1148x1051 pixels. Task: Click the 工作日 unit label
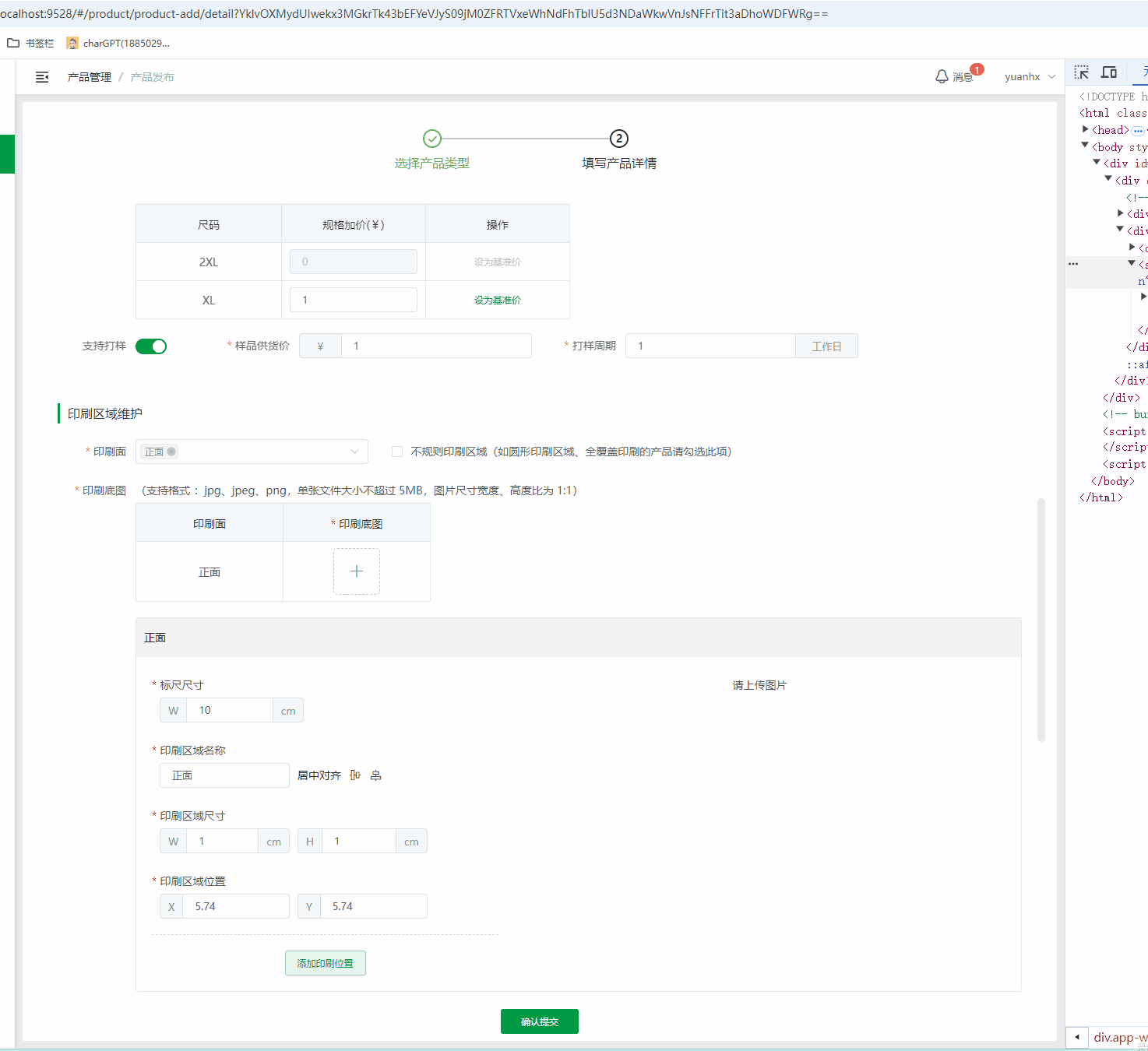pyautogui.click(x=827, y=346)
